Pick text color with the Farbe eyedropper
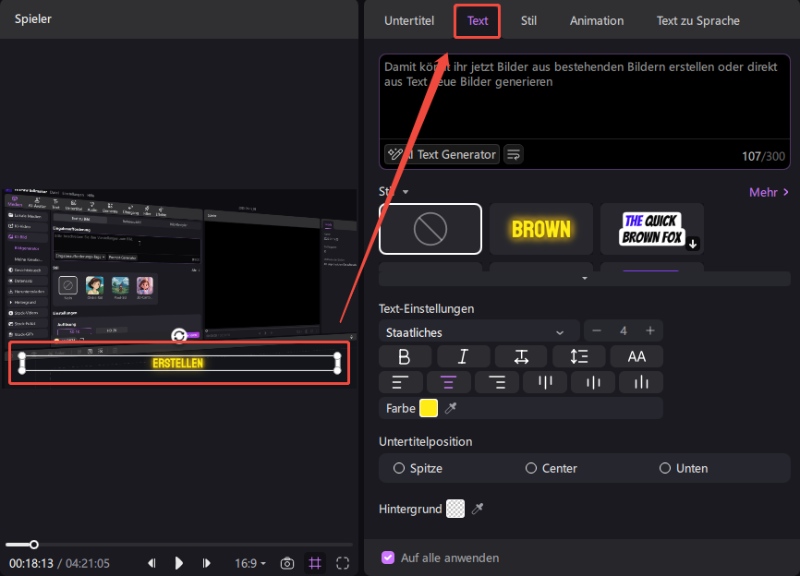 (451, 408)
